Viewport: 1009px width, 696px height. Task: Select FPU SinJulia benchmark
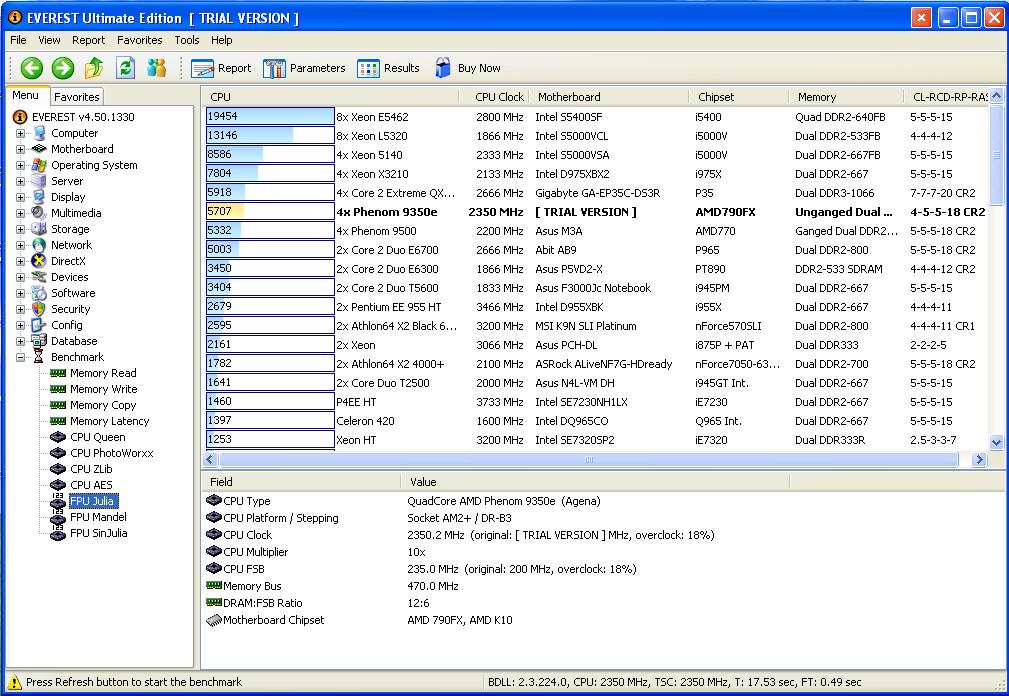coord(98,533)
